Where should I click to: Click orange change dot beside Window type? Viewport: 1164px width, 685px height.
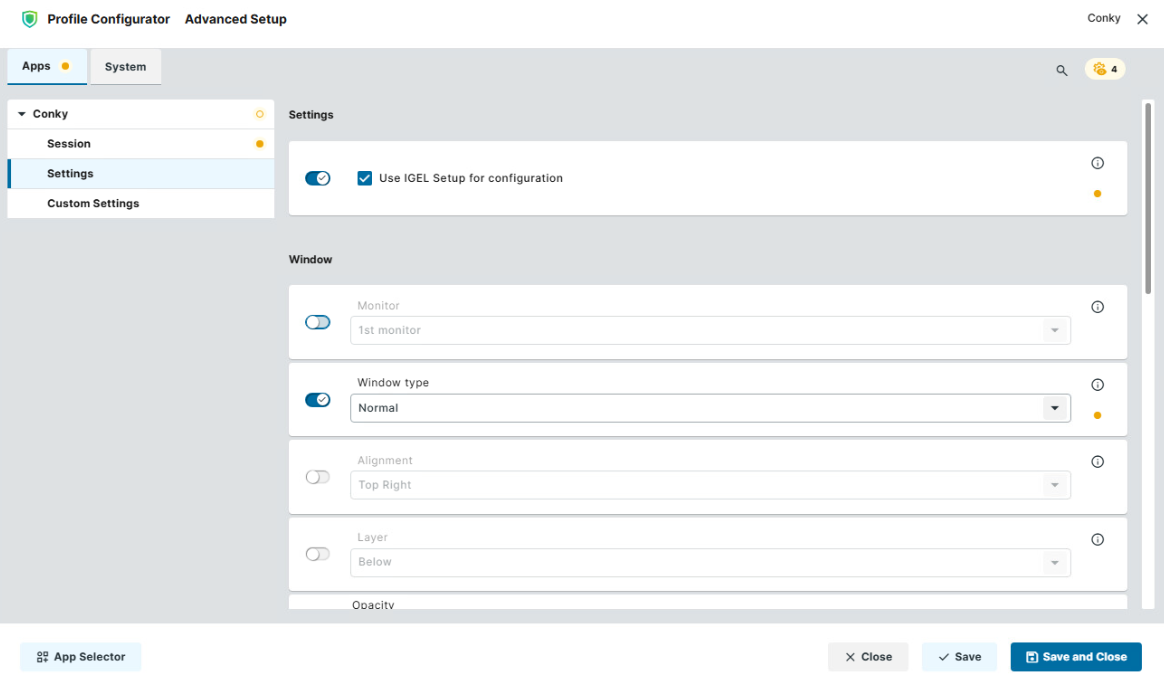[x=1097, y=416]
